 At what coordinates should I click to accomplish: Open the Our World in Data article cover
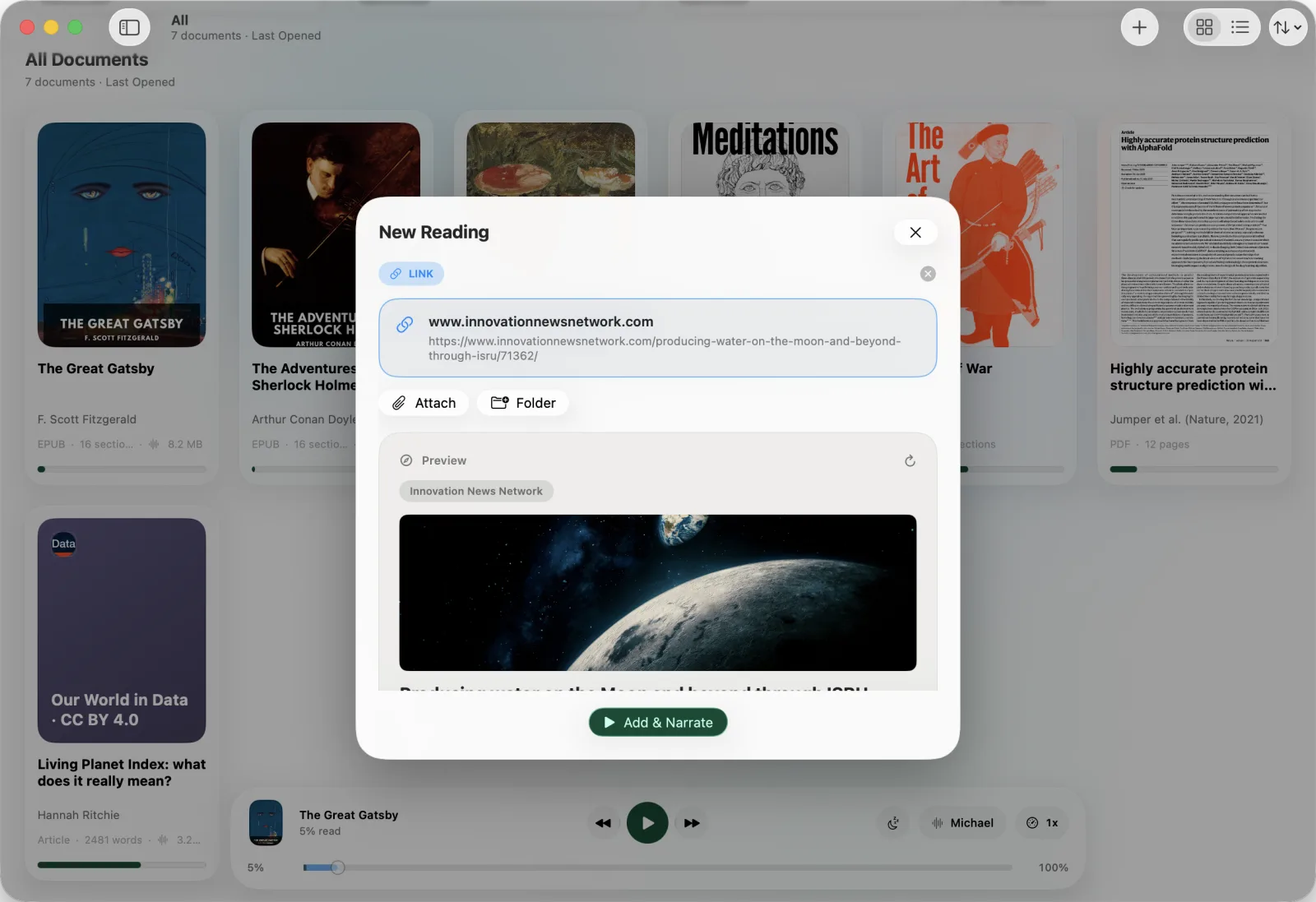tap(122, 631)
